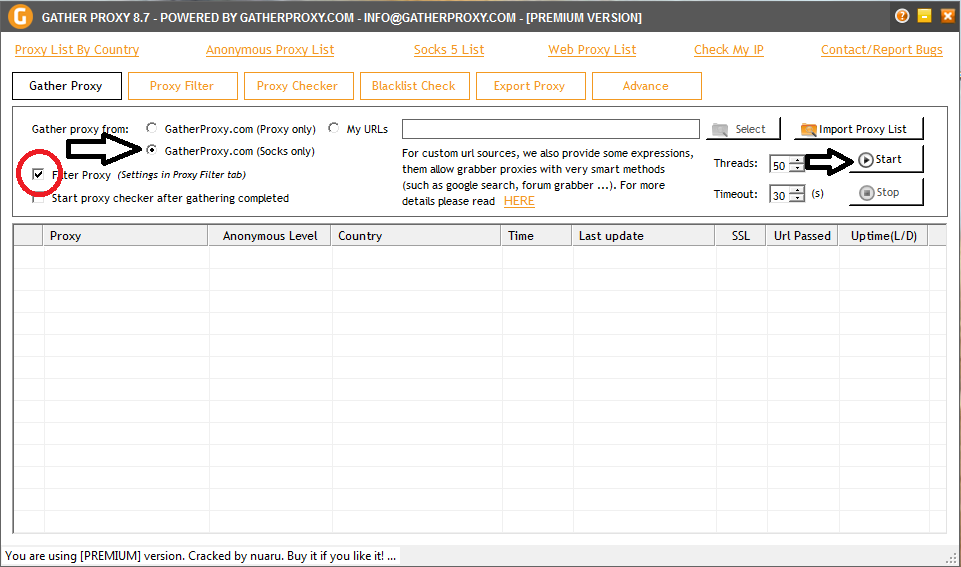Sort by Url Passed column header
The height and width of the screenshot is (567, 961).
pyautogui.click(x=802, y=236)
